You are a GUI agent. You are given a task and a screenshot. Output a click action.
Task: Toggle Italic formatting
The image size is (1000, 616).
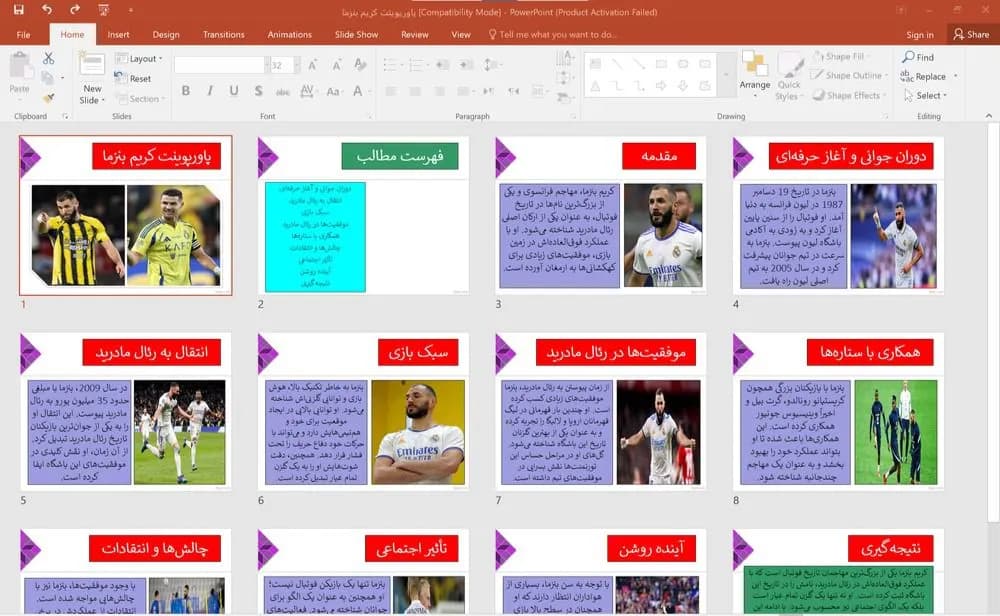click(x=210, y=91)
